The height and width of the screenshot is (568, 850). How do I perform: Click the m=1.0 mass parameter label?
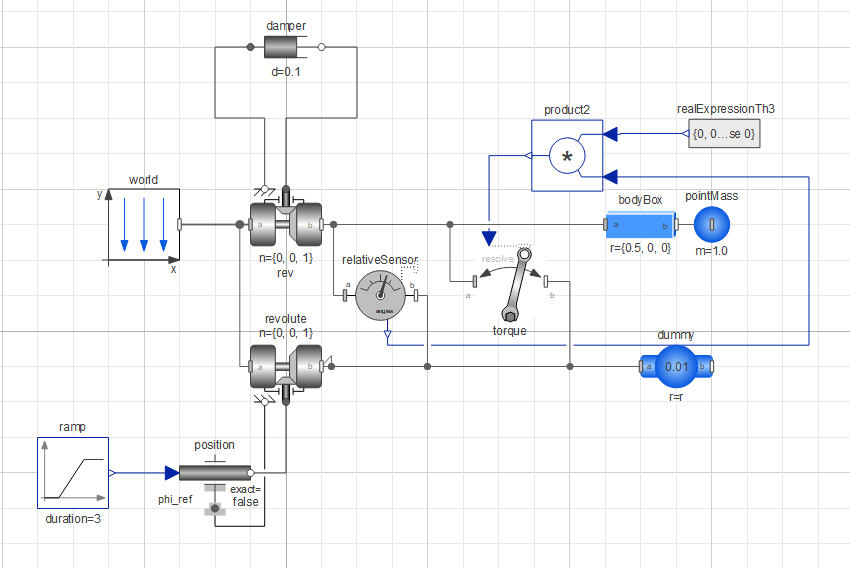click(711, 250)
